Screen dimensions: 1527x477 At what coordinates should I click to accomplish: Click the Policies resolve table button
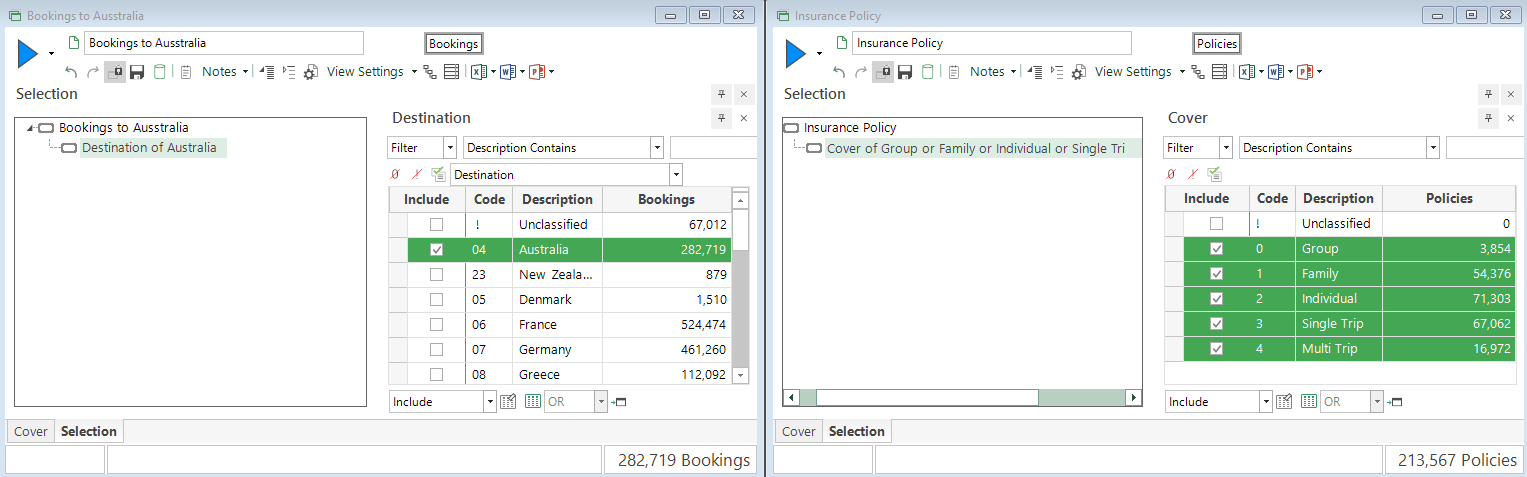point(1217,44)
